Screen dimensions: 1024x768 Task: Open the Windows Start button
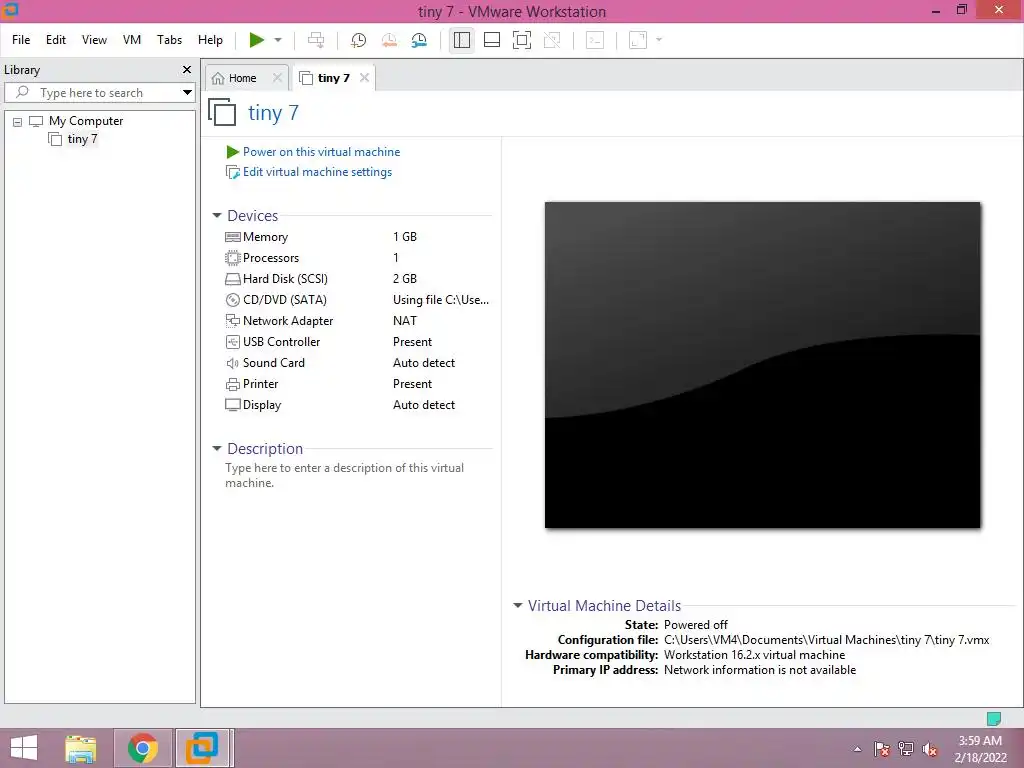[x=24, y=748]
